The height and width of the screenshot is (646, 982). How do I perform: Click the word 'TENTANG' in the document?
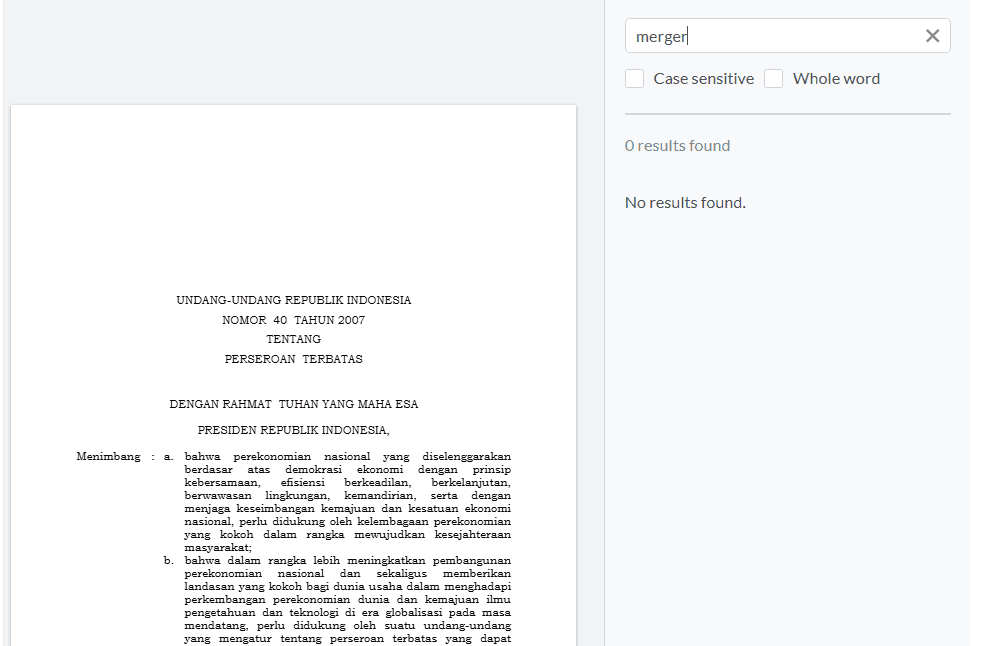click(294, 339)
